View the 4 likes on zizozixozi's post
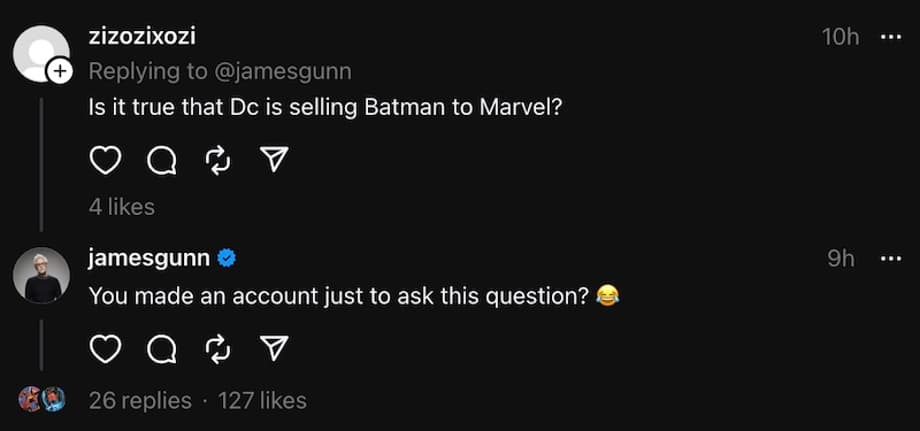The width and height of the screenshot is (920, 431). (x=122, y=207)
